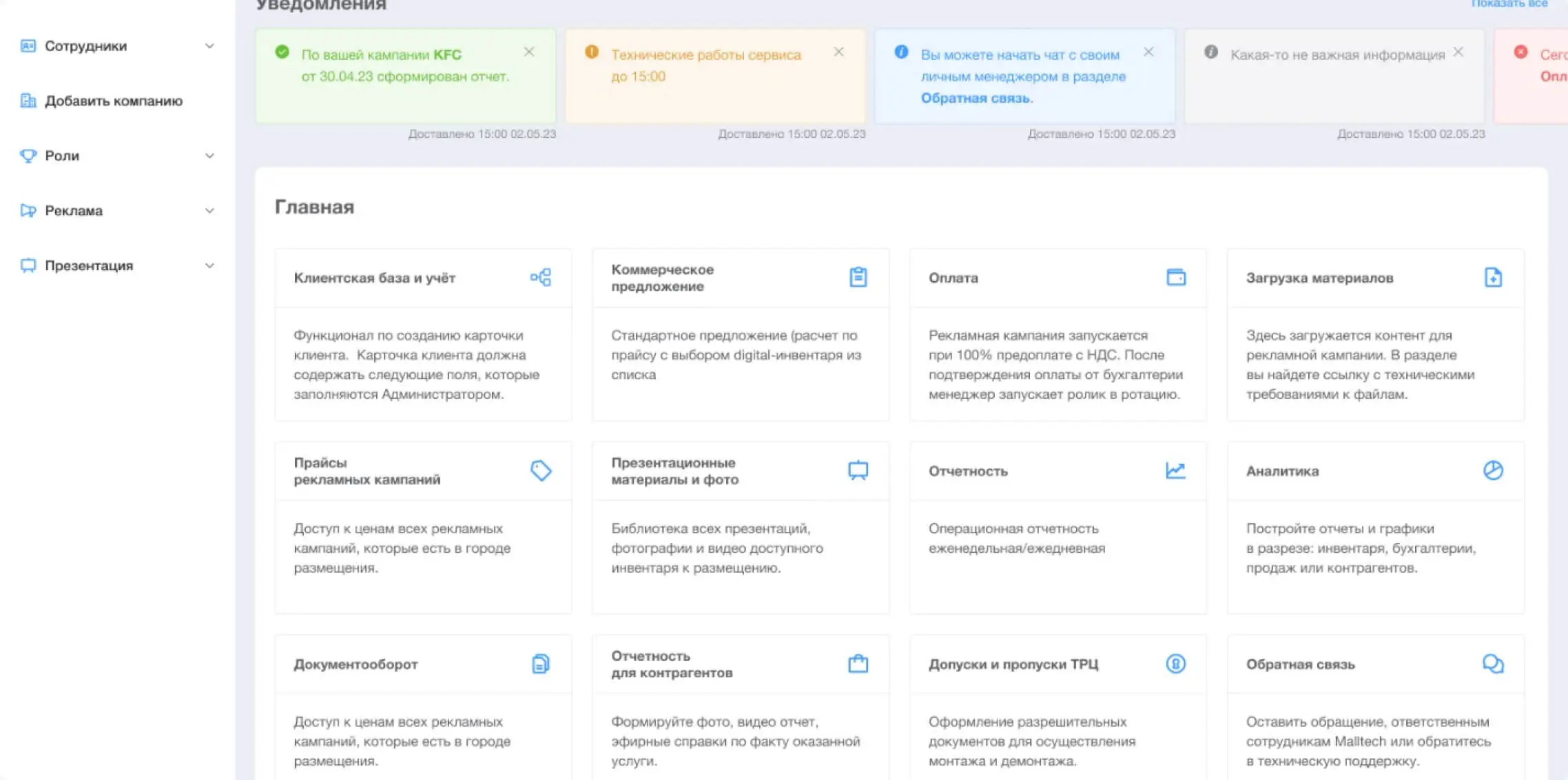
Task: Open Добавить компанию in the sidebar
Action: (x=114, y=101)
